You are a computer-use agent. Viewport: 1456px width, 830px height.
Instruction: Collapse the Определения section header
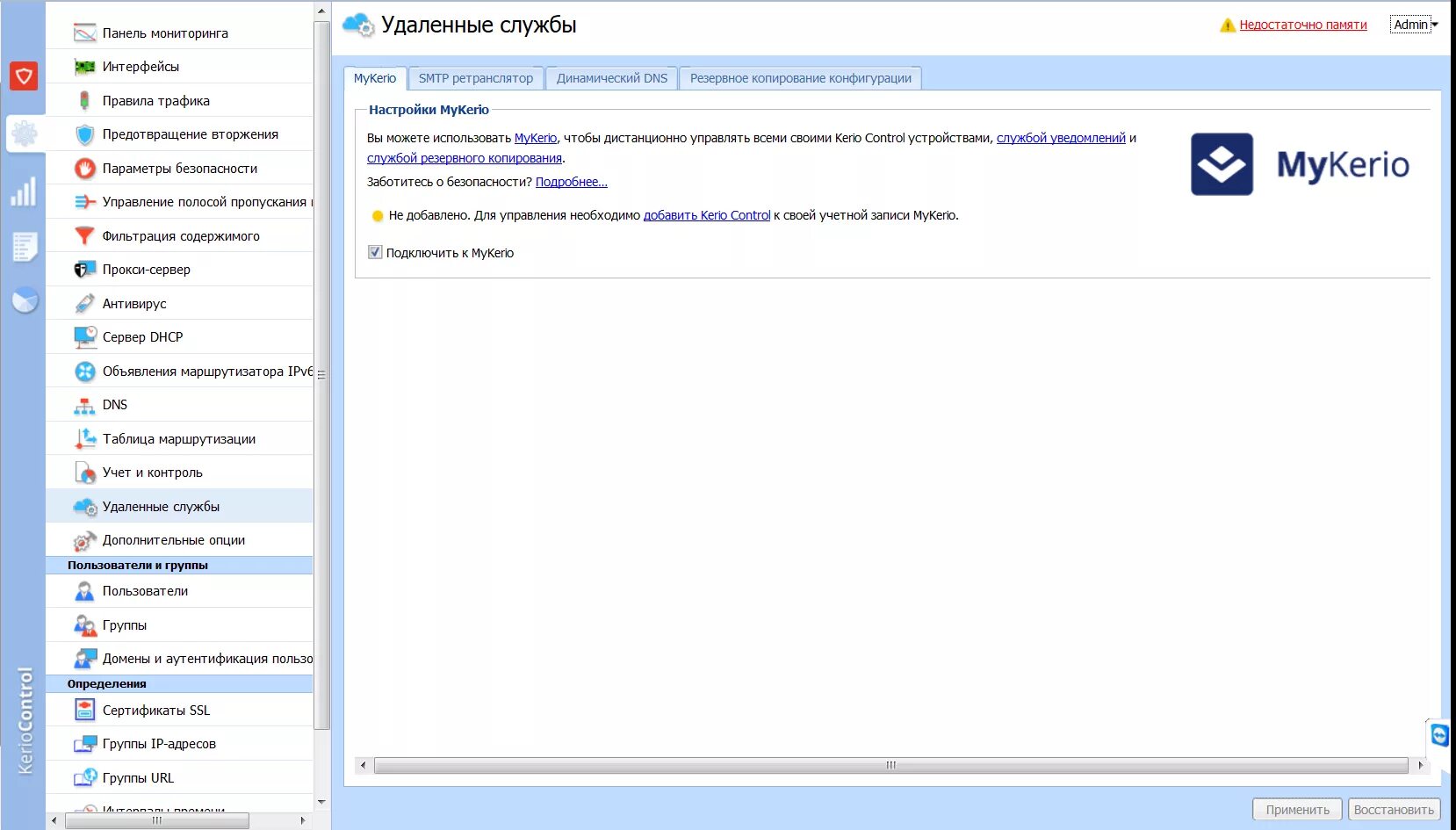click(179, 684)
